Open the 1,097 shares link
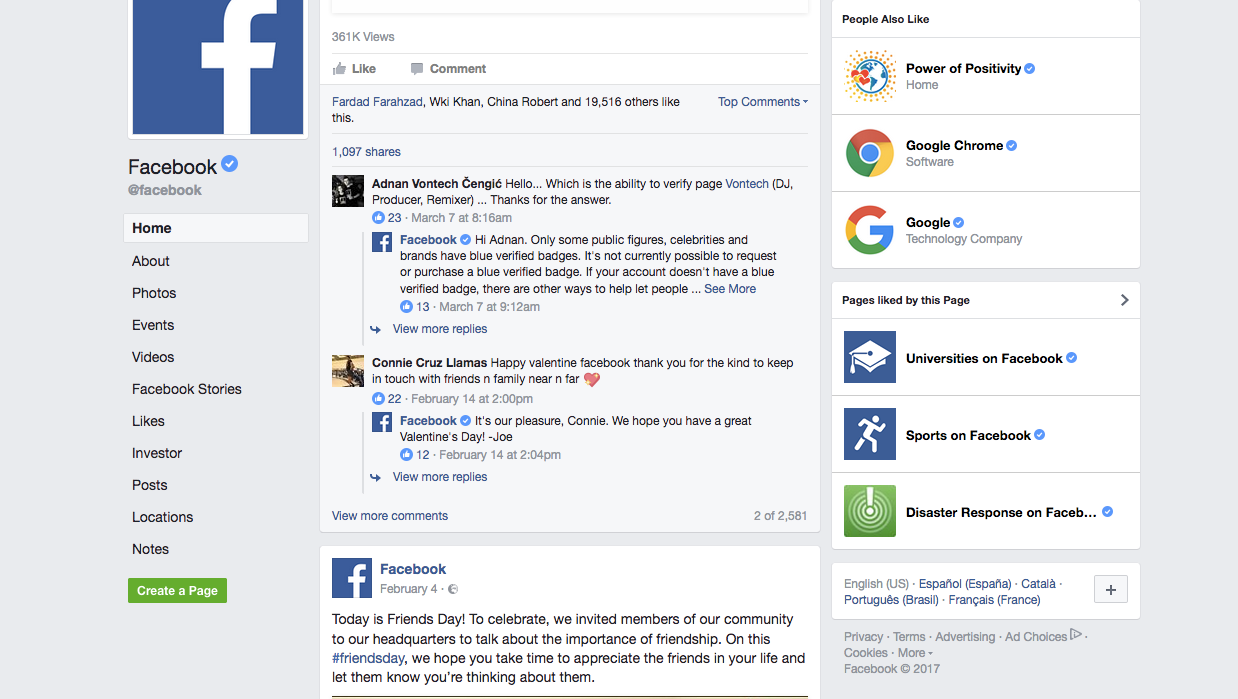This screenshot has height=699, width=1238. (x=366, y=152)
